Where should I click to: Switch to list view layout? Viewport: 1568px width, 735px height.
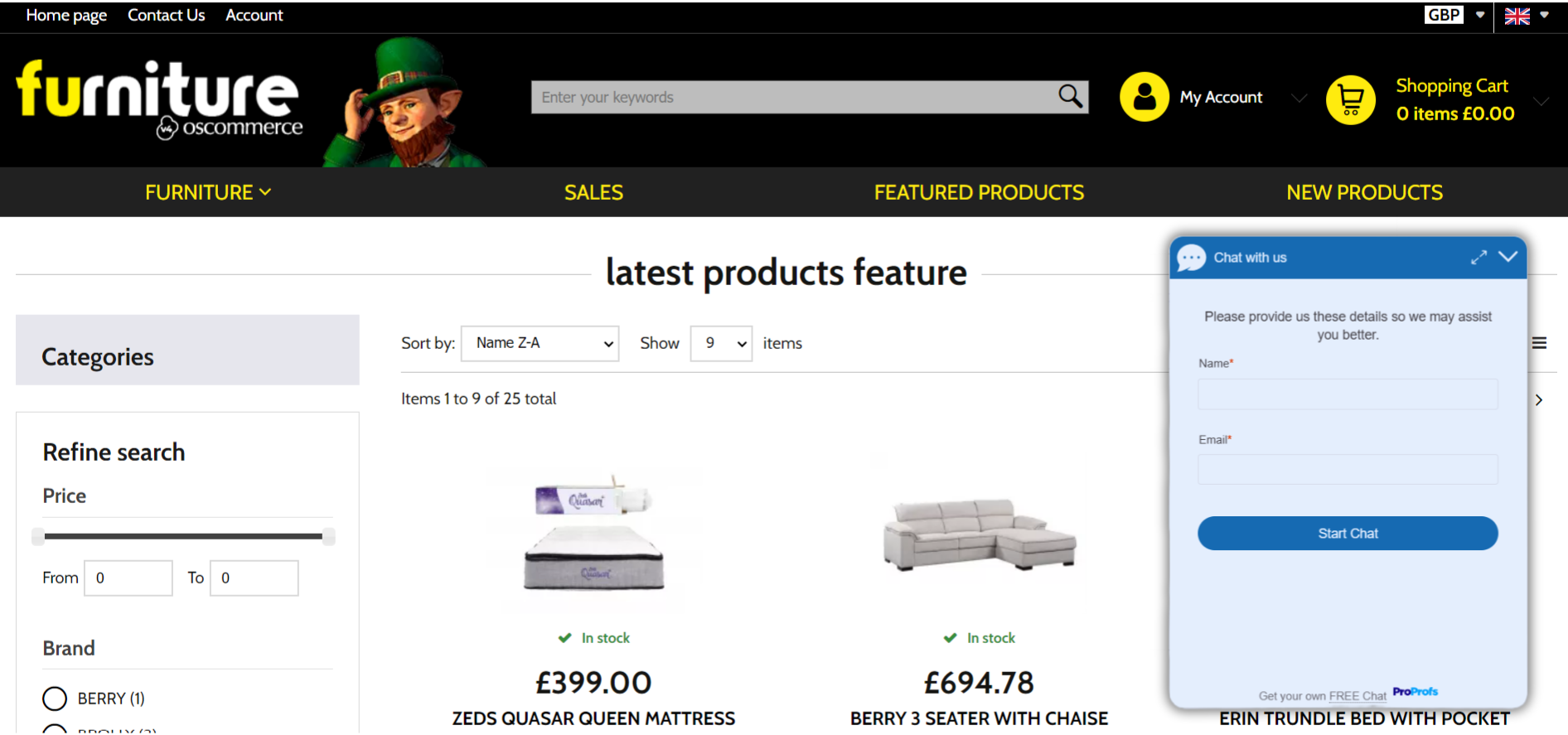coord(1540,342)
